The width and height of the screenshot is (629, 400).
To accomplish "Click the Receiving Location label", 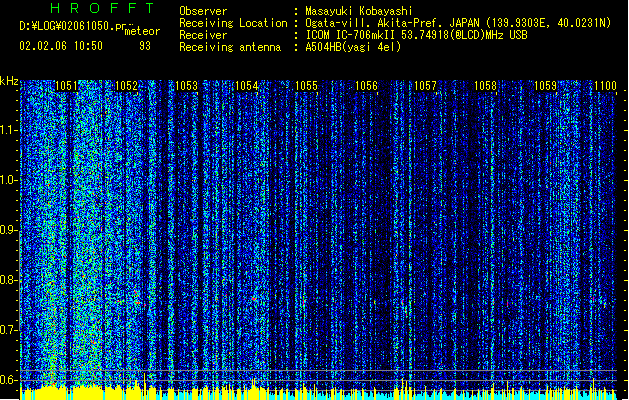I will click(x=233, y=23).
